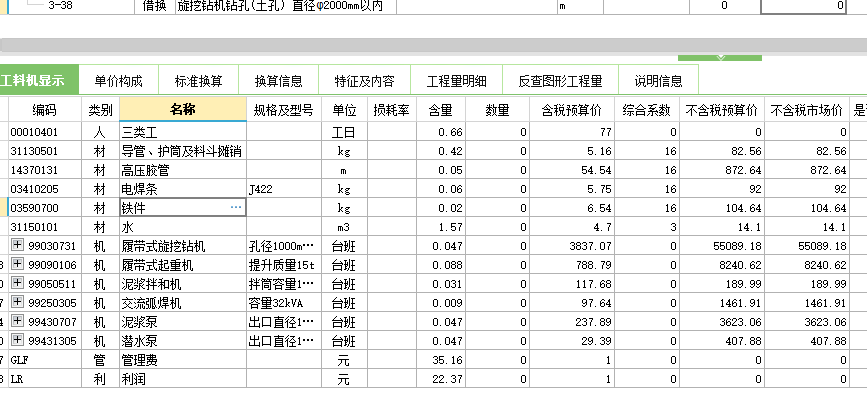Screen dimensions: 867x393
Task: Click the 不含税预算价 column header
Action: [722, 110]
